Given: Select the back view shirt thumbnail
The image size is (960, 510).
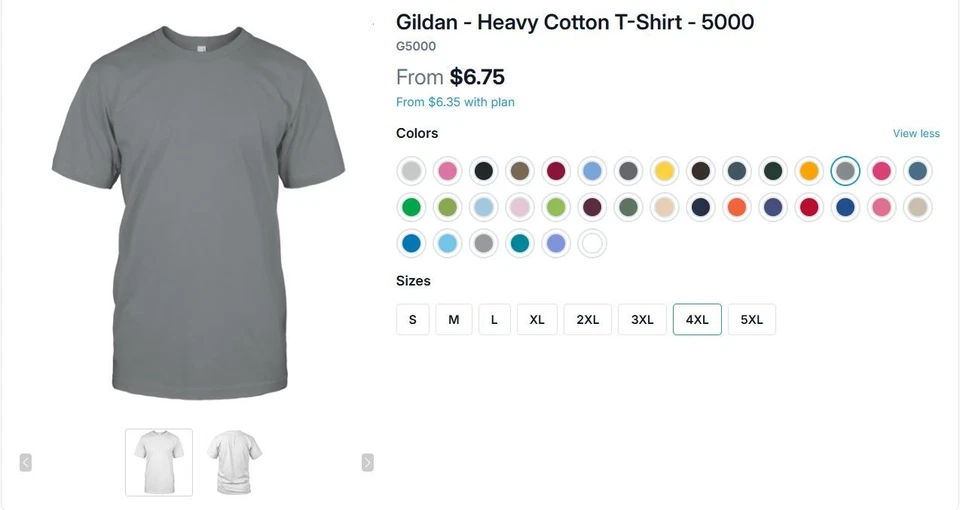Looking at the screenshot, I should click(x=234, y=462).
